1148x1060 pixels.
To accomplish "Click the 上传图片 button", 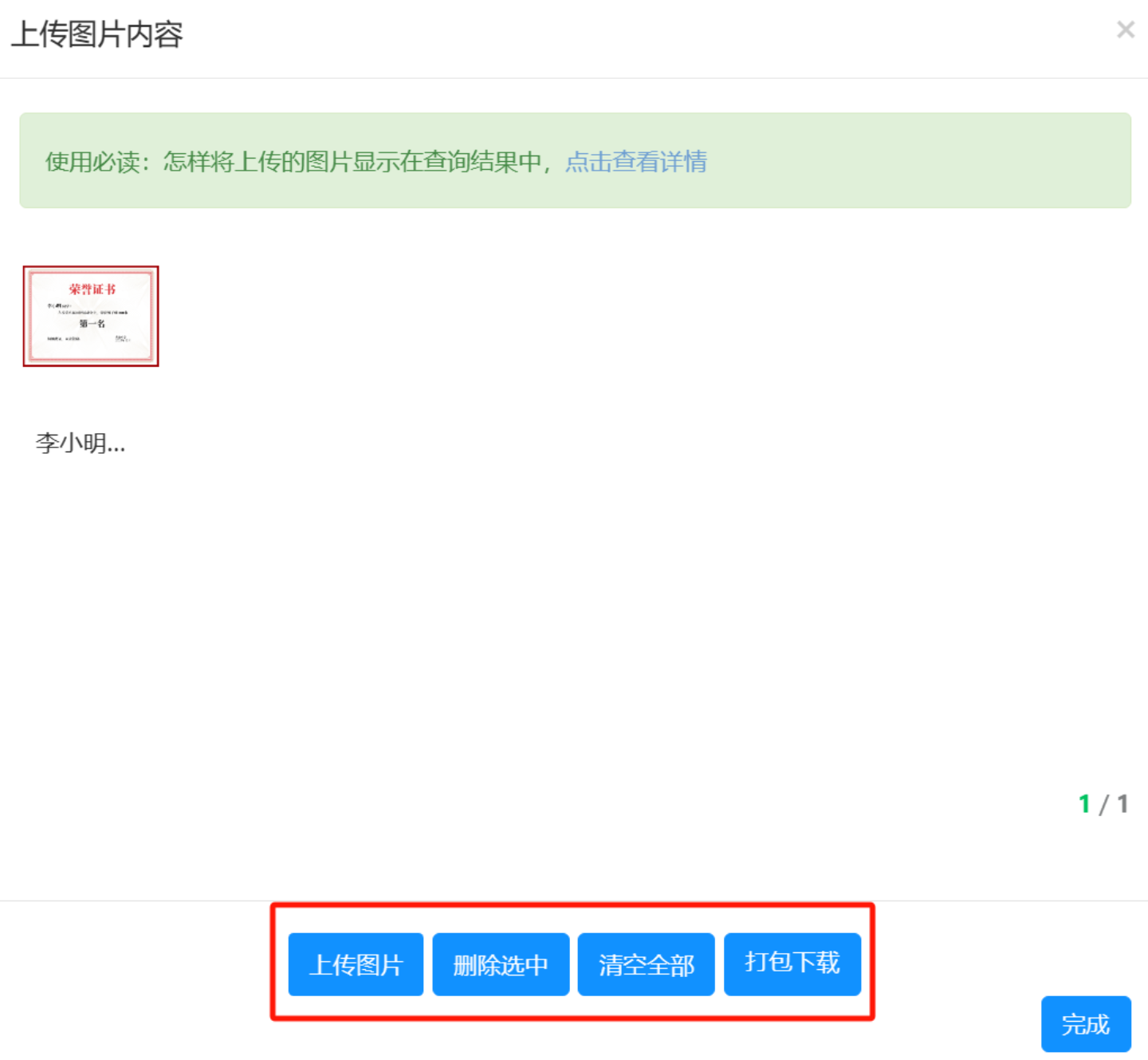I will tap(356, 964).
